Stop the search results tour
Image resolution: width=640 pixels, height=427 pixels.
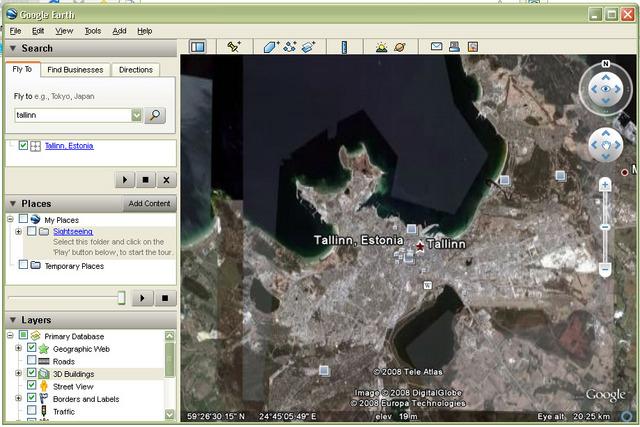[x=146, y=180]
